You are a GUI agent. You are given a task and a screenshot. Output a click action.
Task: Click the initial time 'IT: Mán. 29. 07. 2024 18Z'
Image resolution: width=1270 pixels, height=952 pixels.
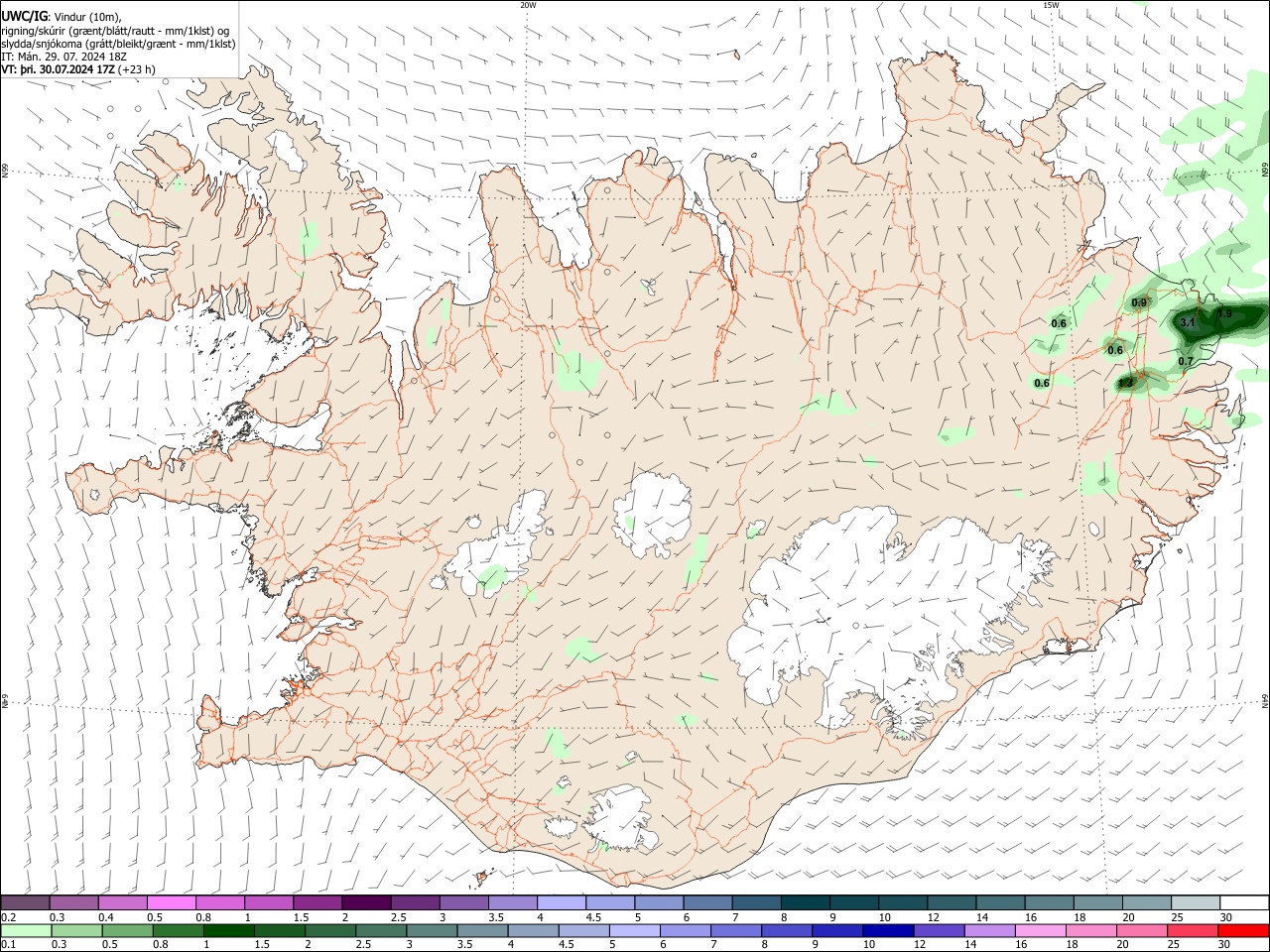pyautogui.click(x=63, y=57)
